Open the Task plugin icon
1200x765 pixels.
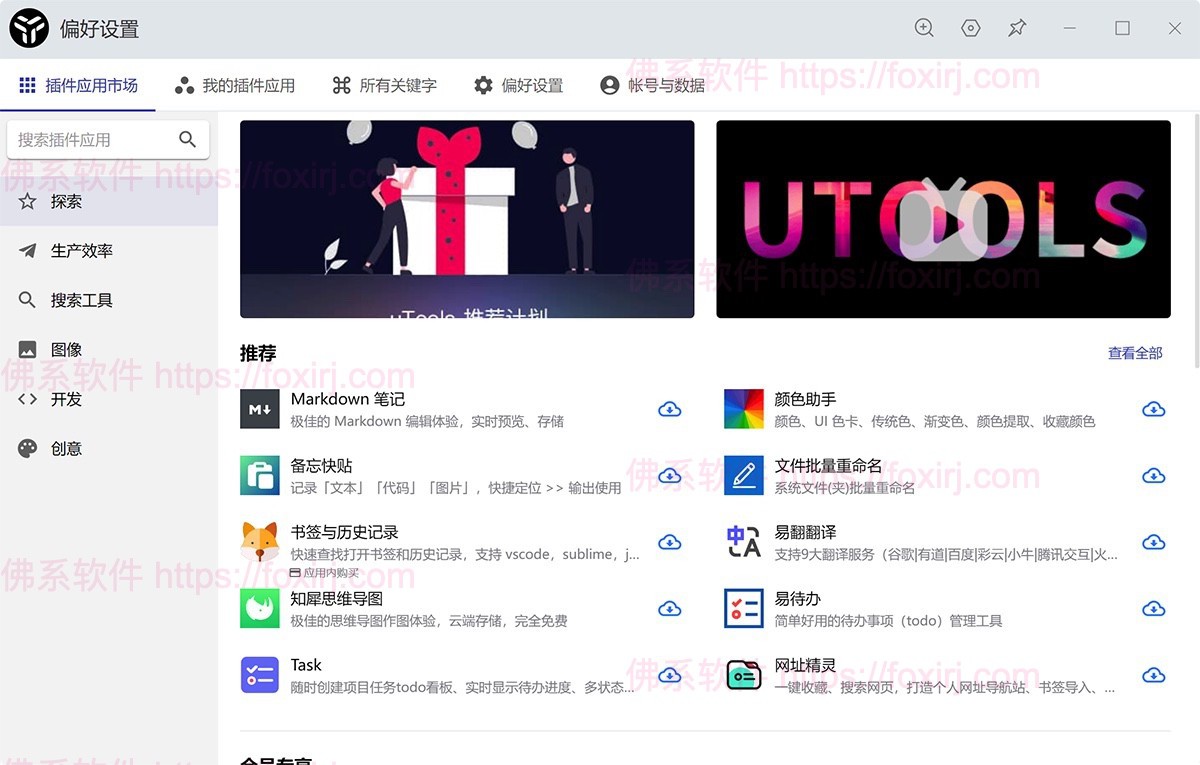260,675
